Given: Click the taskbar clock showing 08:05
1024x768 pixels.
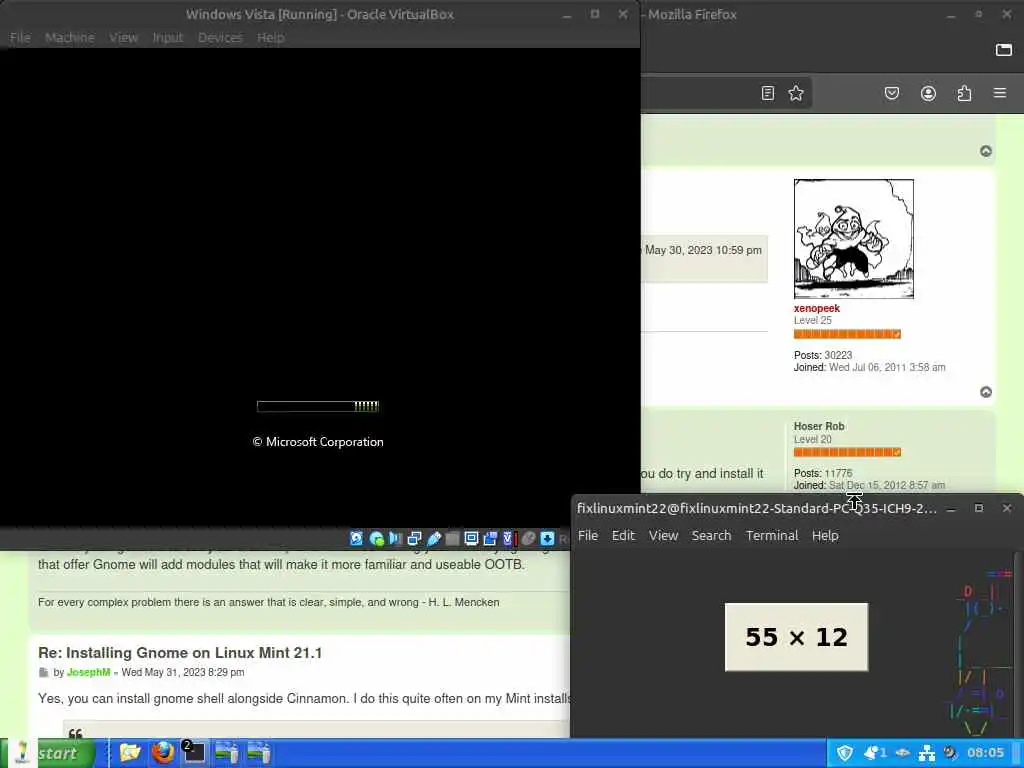Looking at the screenshot, I should tap(985, 753).
